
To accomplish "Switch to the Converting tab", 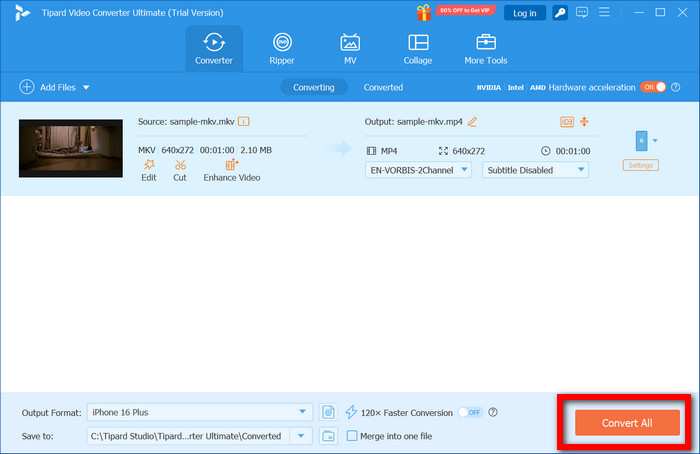I will pyautogui.click(x=313, y=87).
